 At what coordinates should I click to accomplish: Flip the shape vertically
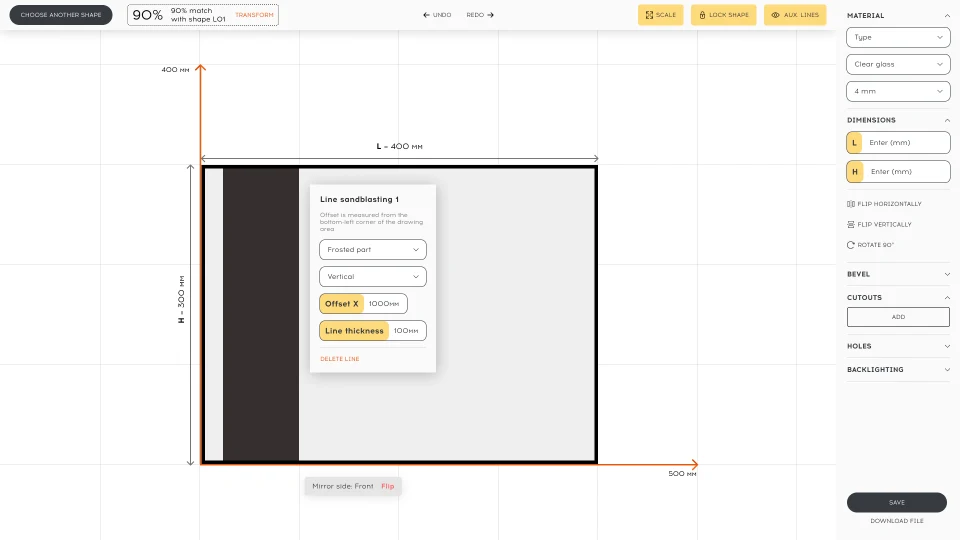(879, 225)
